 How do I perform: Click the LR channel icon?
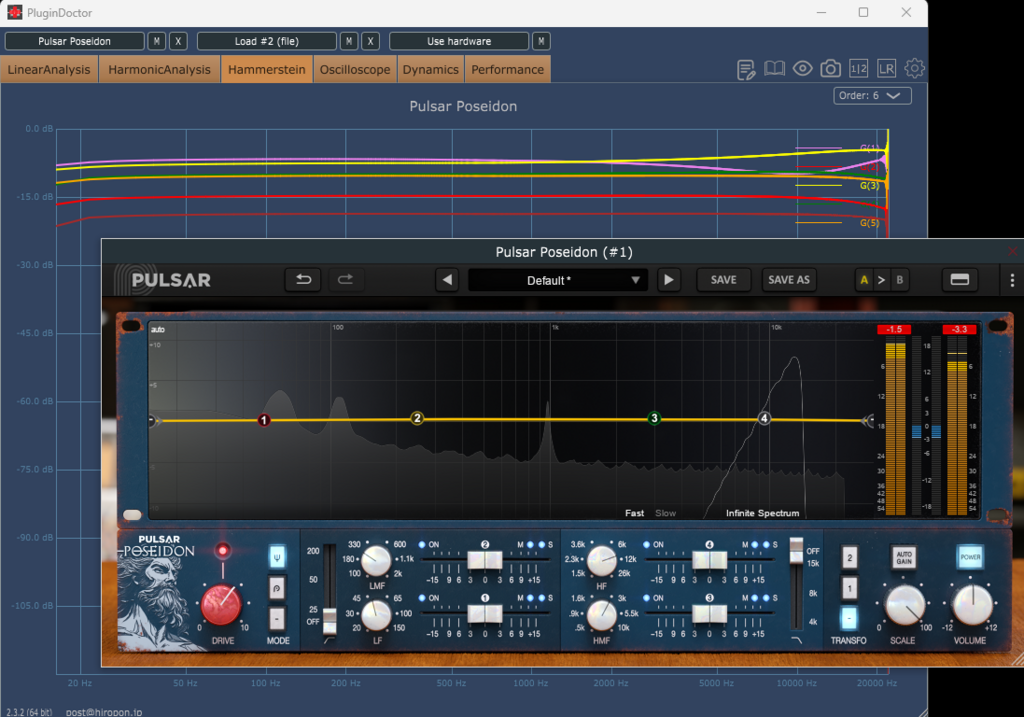click(886, 69)
